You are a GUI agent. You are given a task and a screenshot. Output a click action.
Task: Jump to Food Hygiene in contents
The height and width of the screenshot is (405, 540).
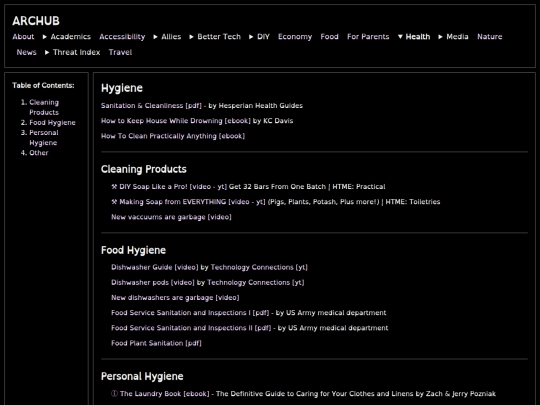[x=52, y=123]
